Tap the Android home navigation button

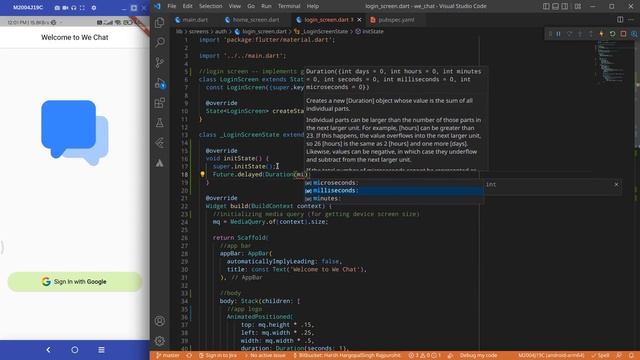[x=75, y=350]
